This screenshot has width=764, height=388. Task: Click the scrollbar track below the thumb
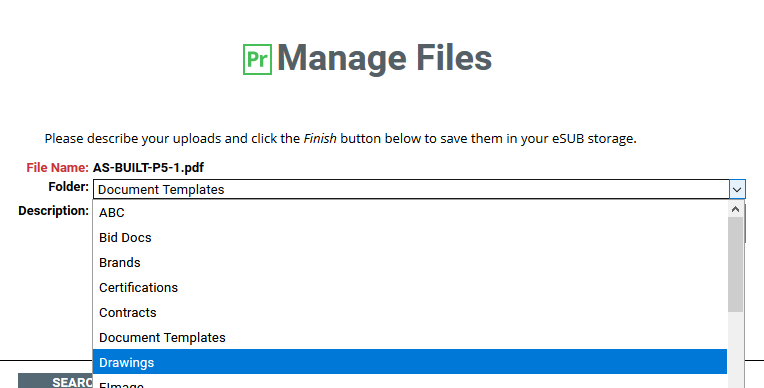point(735,350)
